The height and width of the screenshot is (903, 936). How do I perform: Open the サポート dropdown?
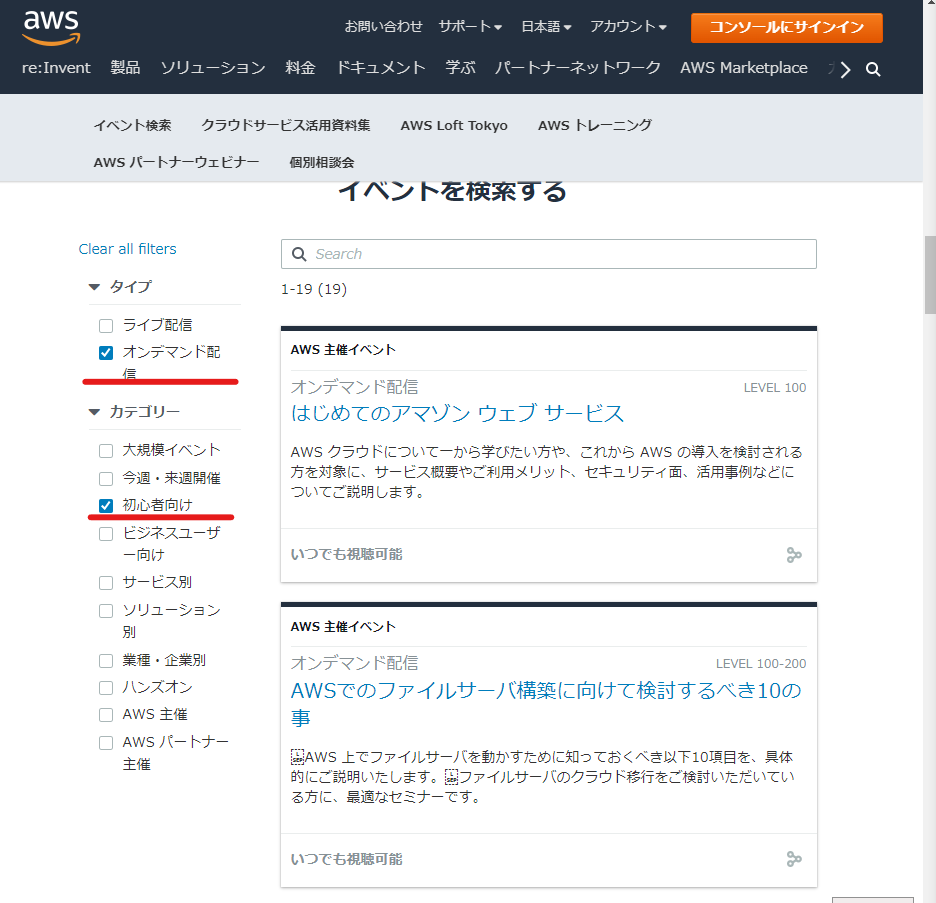point(470,27)
